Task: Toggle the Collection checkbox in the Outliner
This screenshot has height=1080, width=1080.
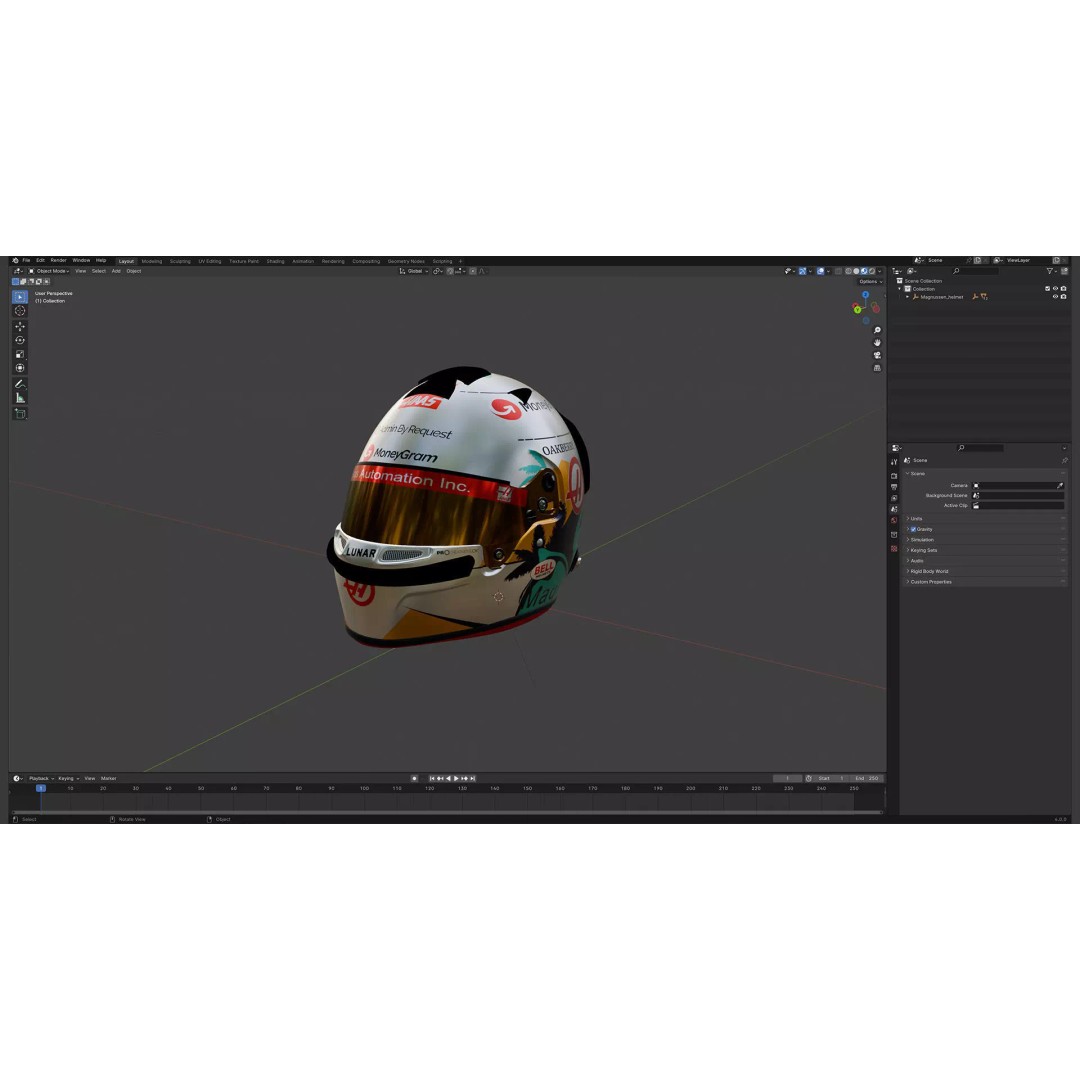Action: (1046, 289)
